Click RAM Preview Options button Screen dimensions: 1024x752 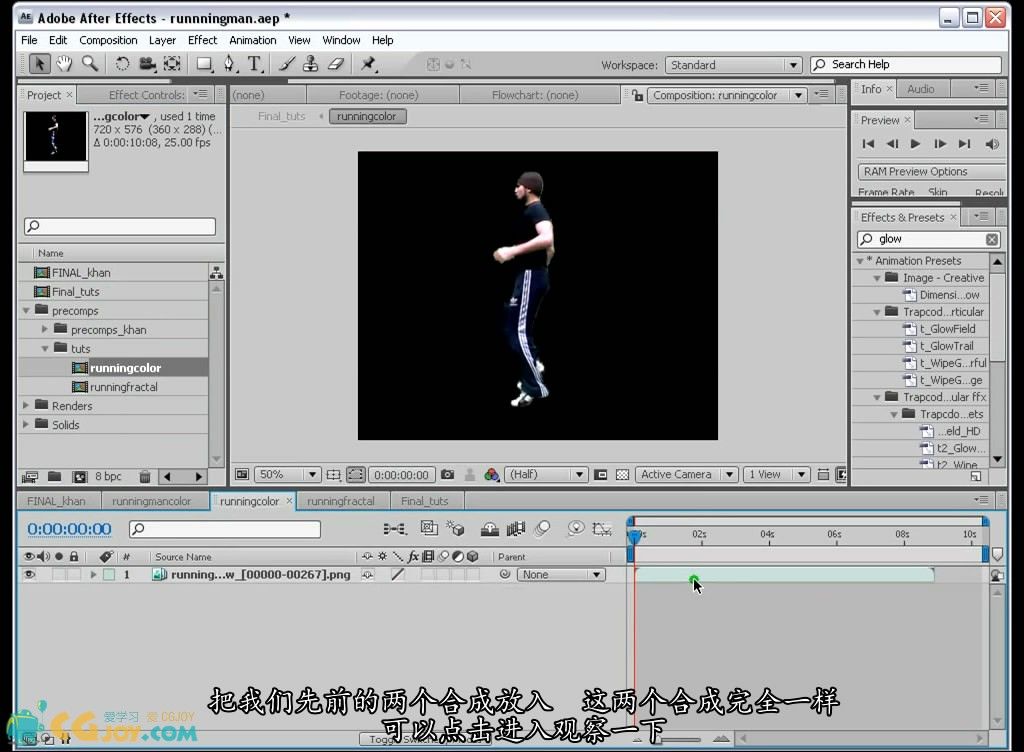pos(932,172)
